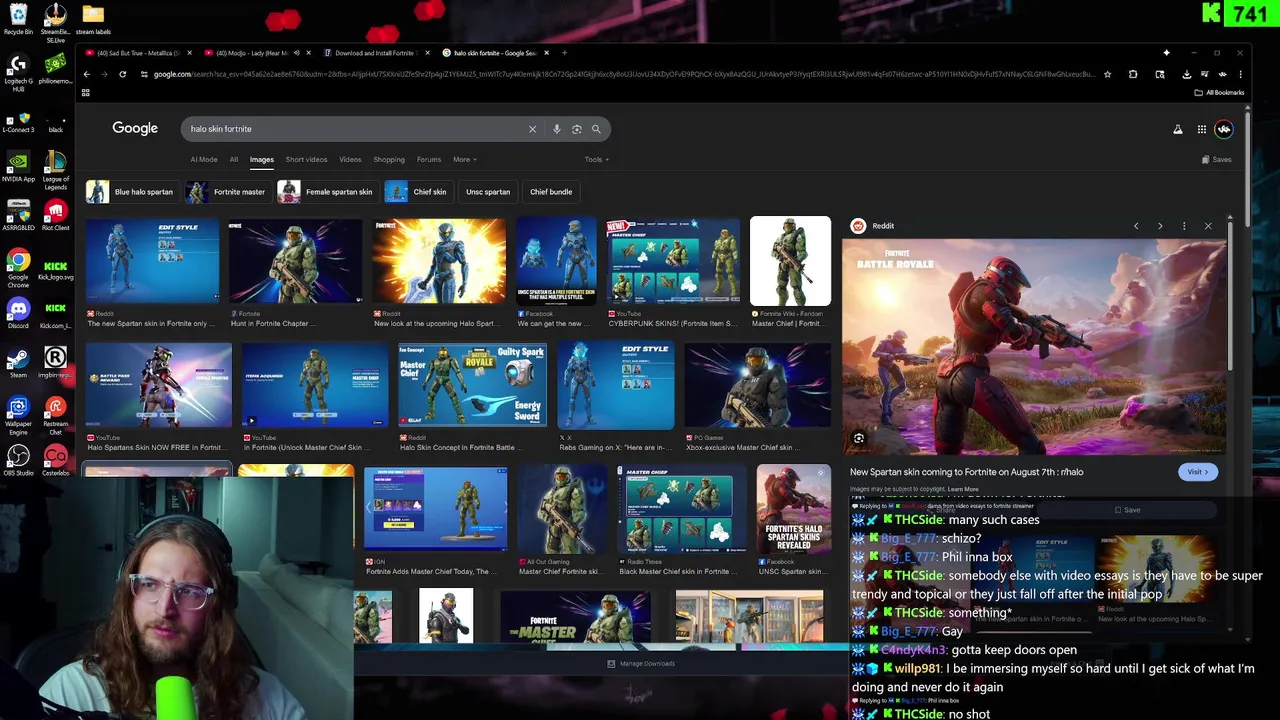Open OBS Studio desktop shortcut

tap(18, 460)
